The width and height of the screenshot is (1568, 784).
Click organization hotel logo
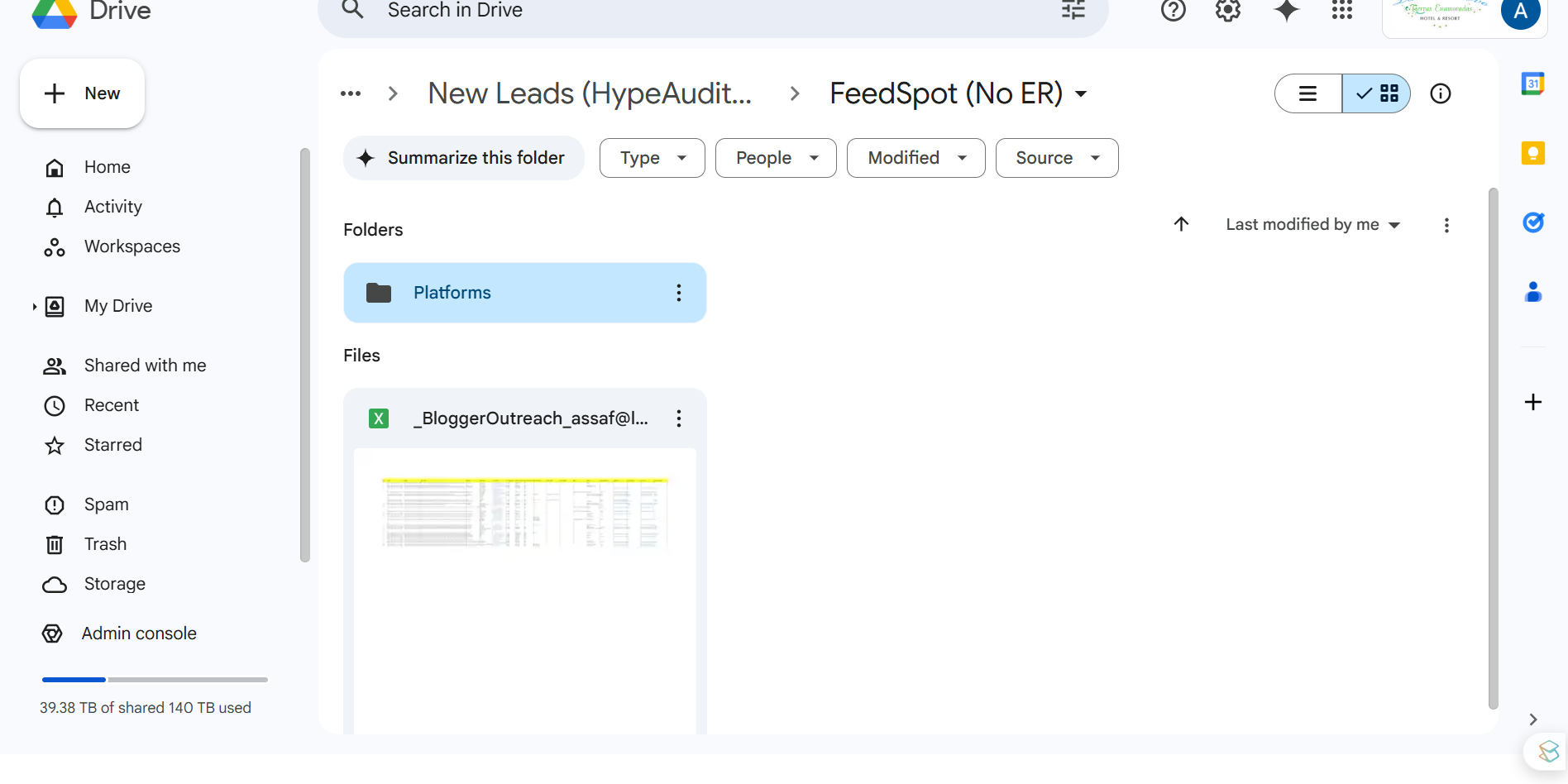tap(1439, 14)
